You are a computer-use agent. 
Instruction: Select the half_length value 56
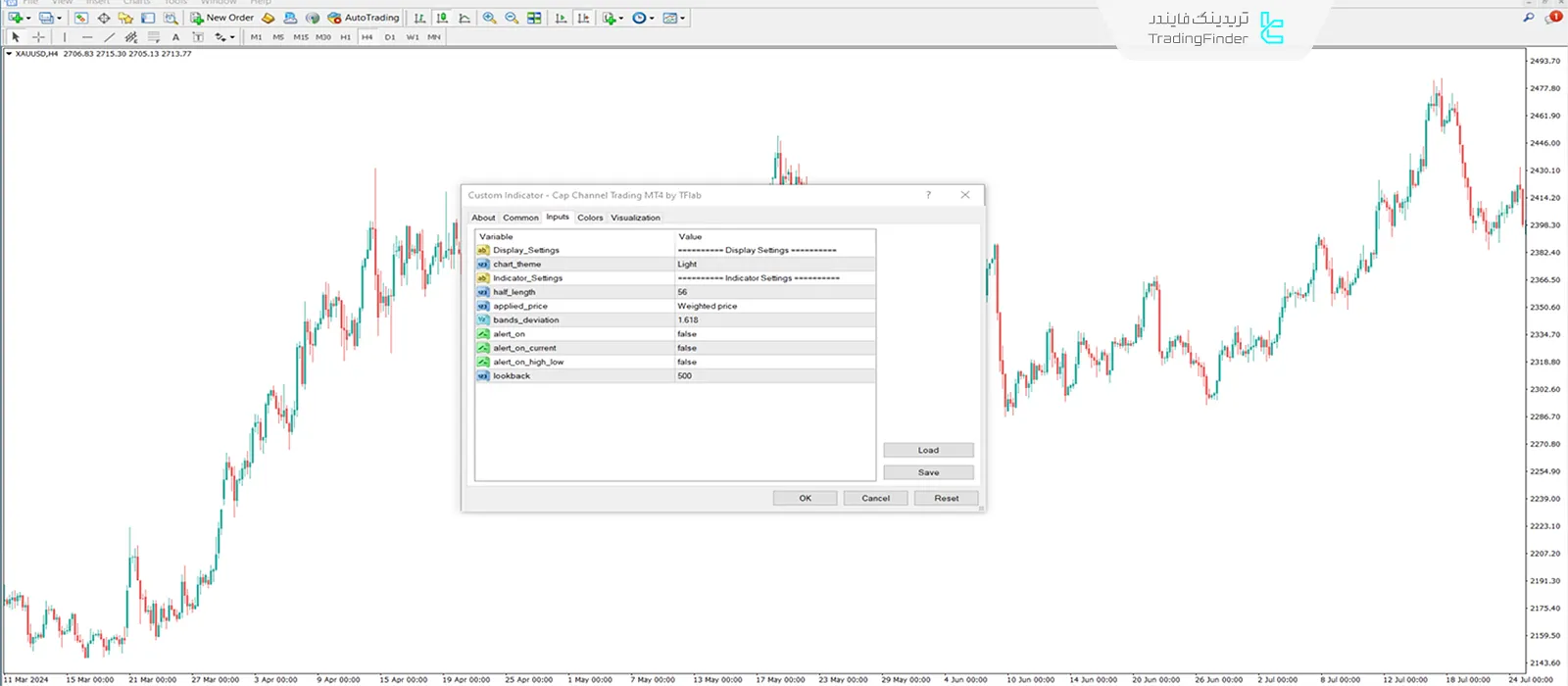tap(682, 292)
